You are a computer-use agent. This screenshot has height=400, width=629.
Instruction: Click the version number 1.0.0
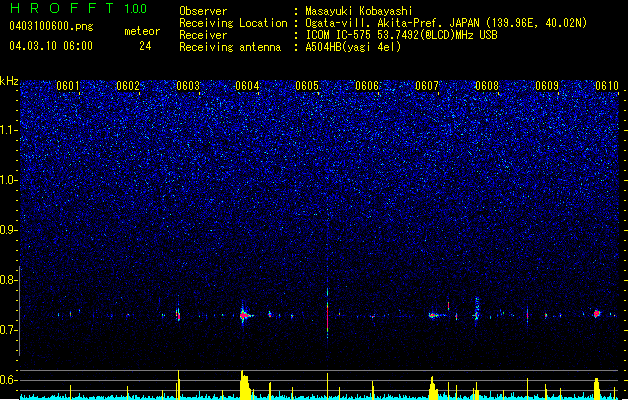click(135, 9)
